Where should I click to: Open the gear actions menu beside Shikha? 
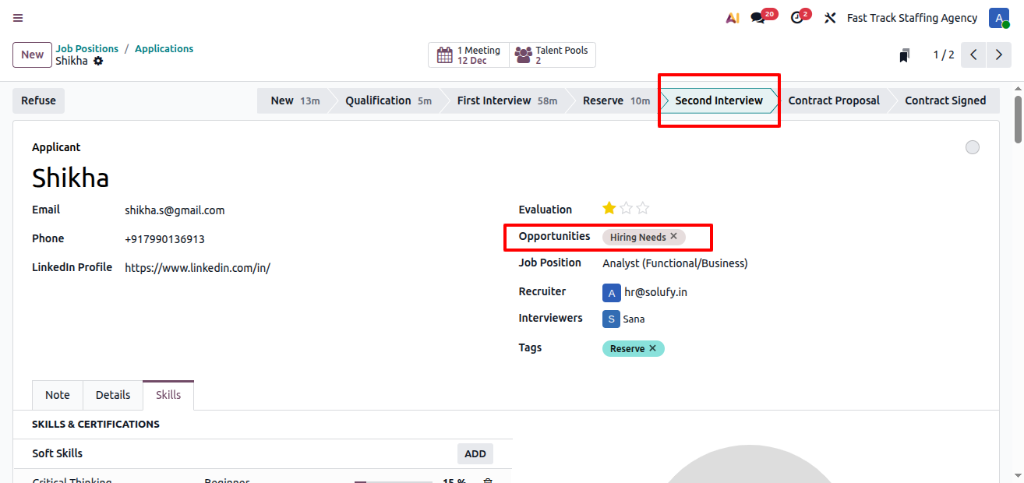[98, 61]
